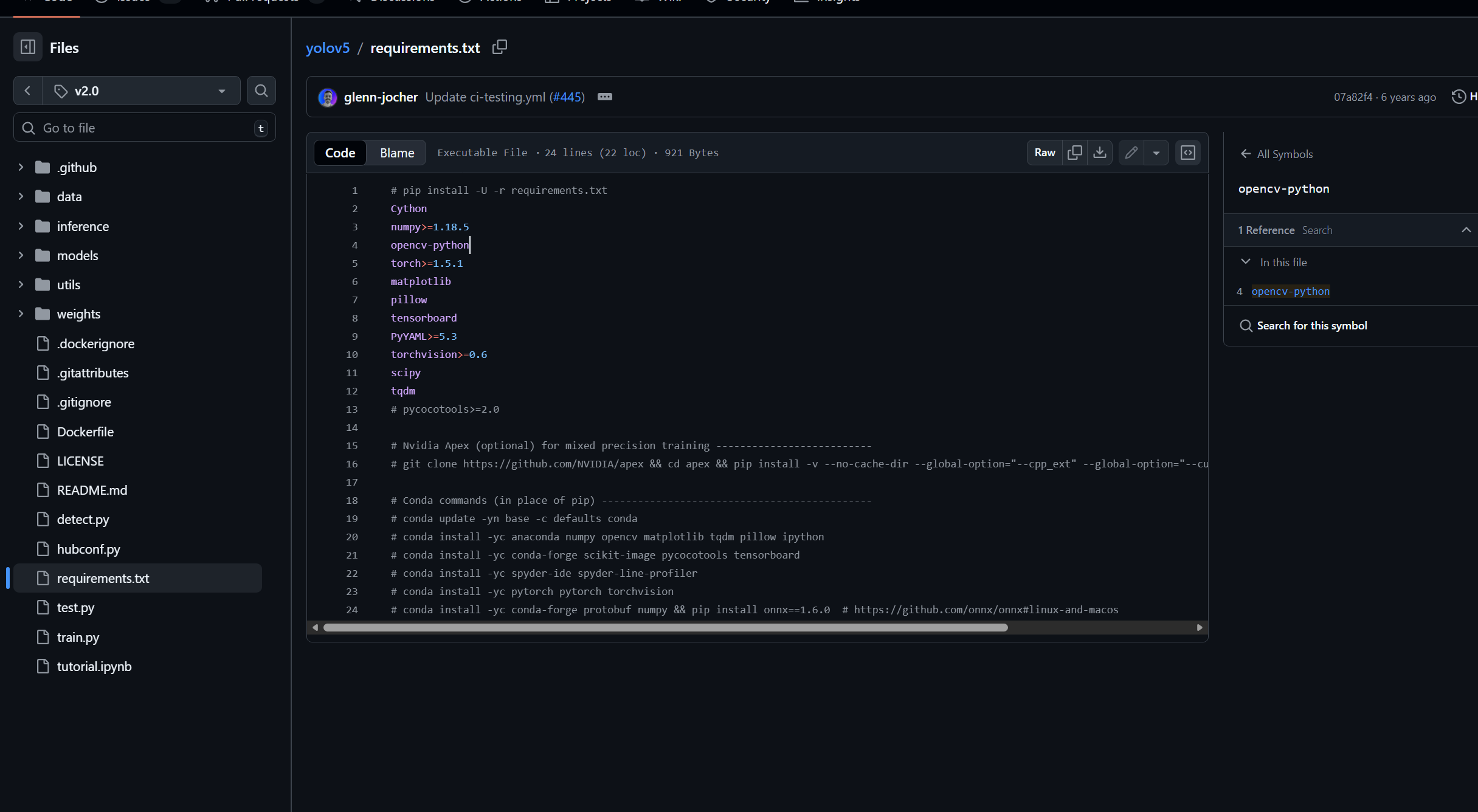This screenshot has width=1478, height=812.
Task: Open the v2.0 tag dropdown
Action: (141, 91)
